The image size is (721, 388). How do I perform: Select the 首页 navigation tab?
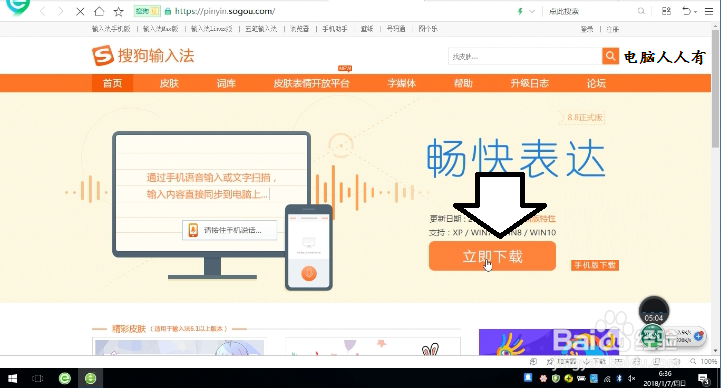coord(112,83)
